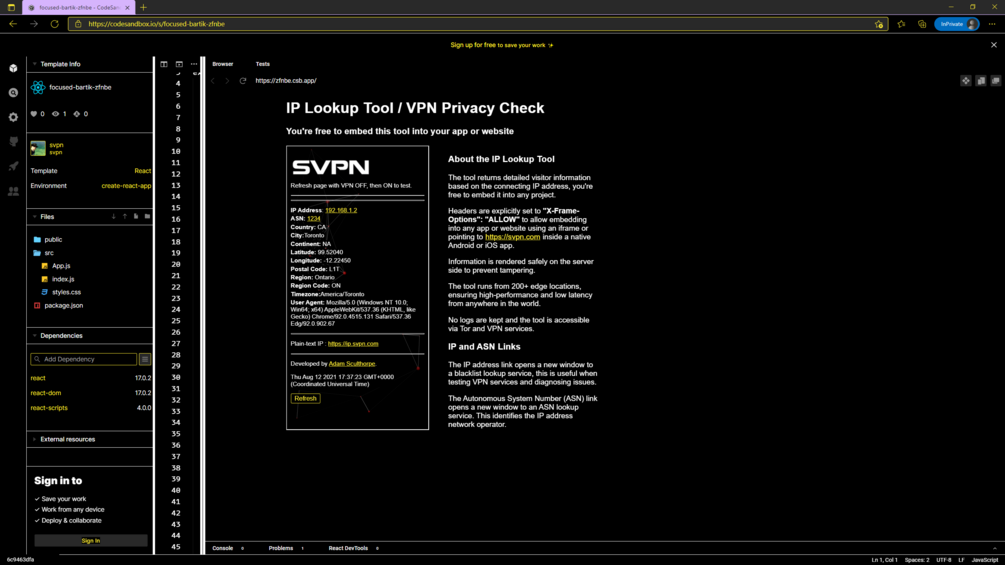Open the Problems panel tab
1005x565 pixels.
pyautogui.click(x=281, y=548)
